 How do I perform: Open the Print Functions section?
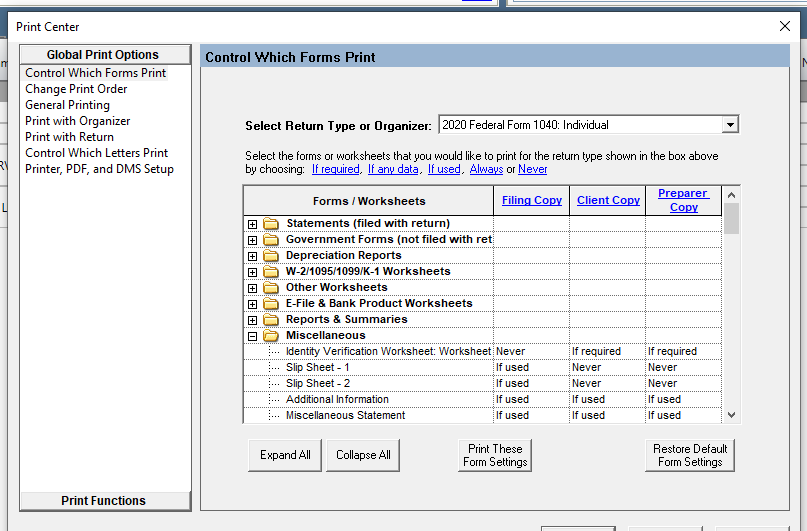pyautogui.click(x=103, y=501)
